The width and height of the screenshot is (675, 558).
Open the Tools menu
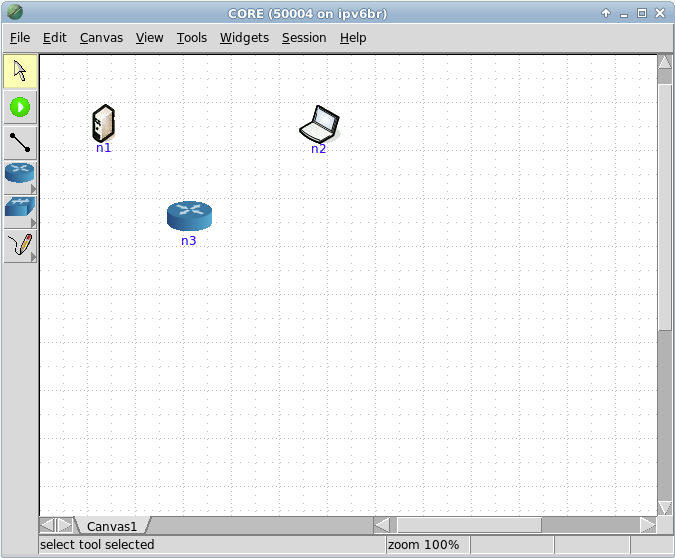tap(192, 38)
